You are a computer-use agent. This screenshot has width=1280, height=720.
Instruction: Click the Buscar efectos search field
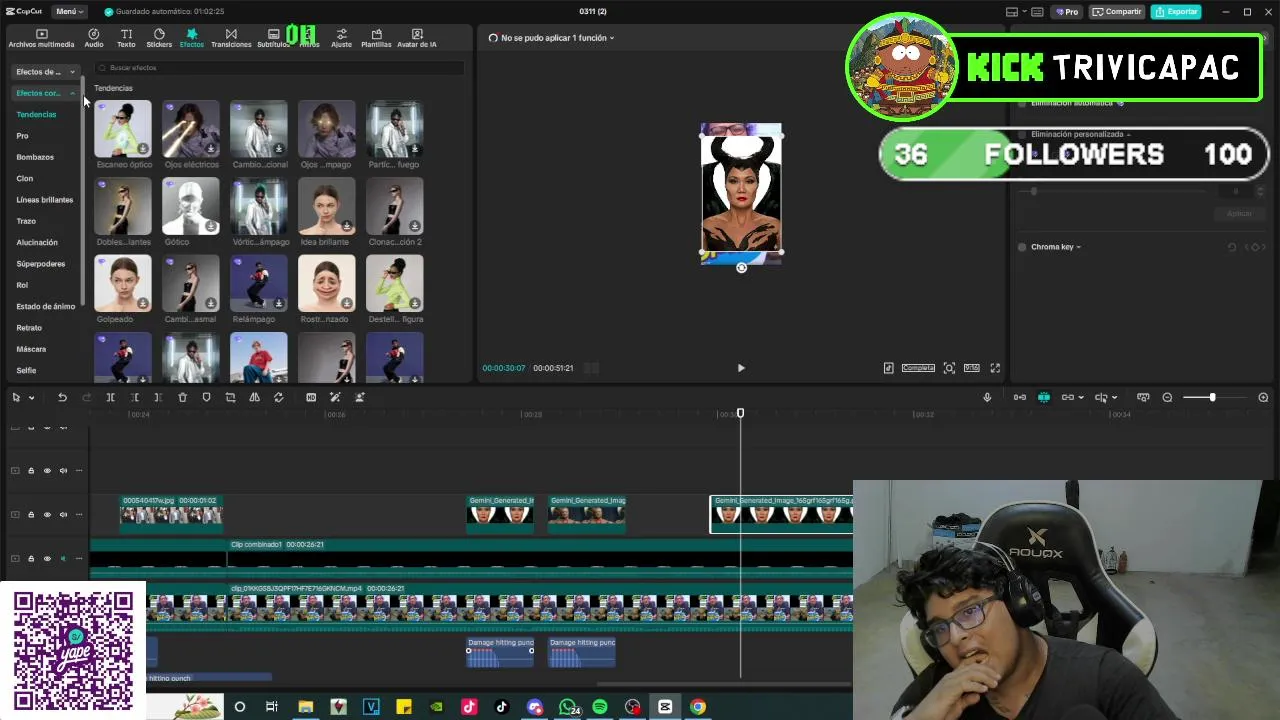280,67
